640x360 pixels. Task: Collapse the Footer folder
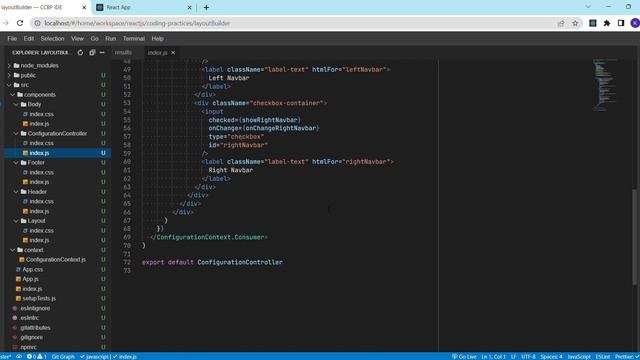(x=36, y=162)
